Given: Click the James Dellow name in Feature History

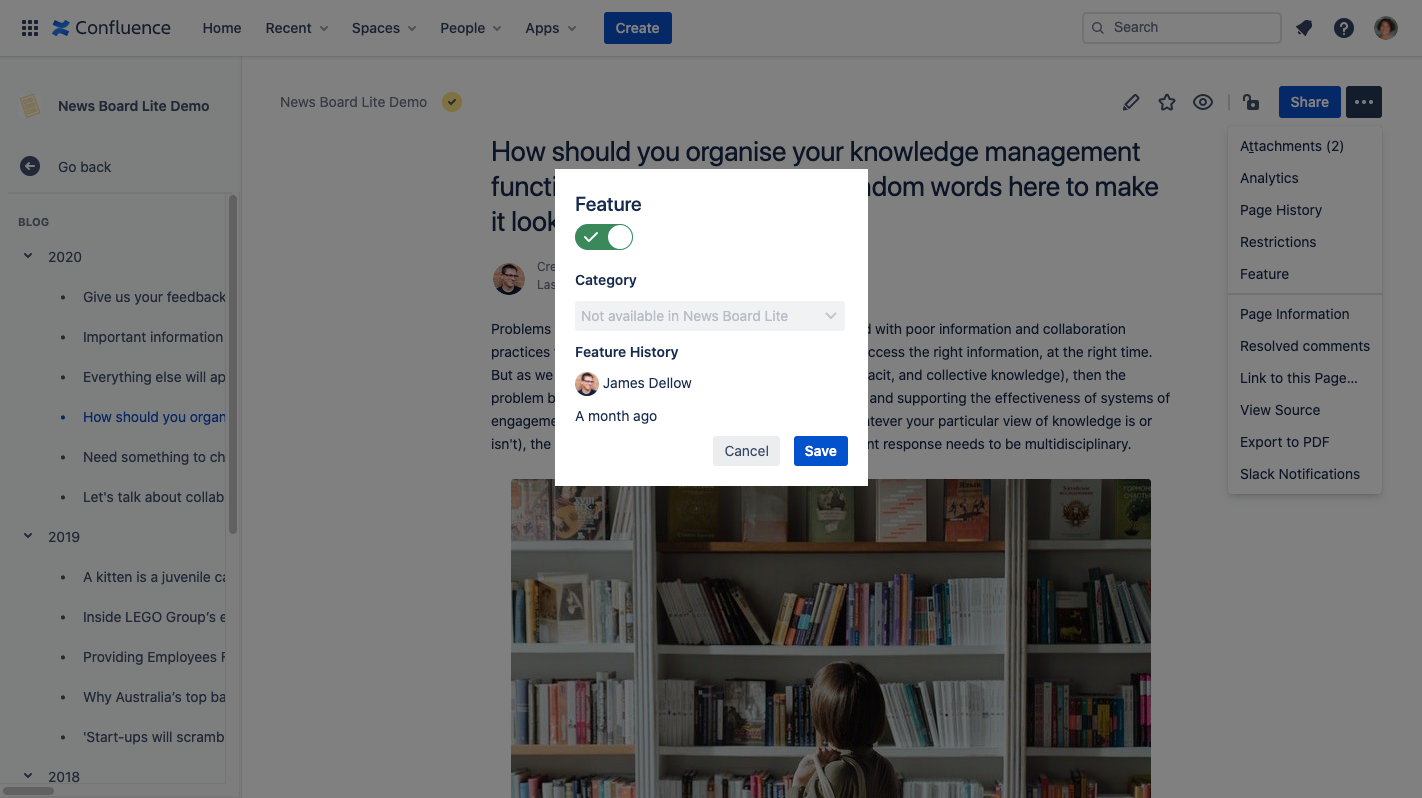Looking at the screenshot, I should tap(647, 383).
